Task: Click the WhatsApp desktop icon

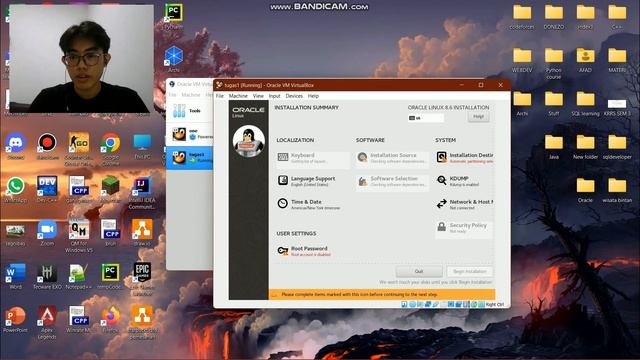Action: 16,190
